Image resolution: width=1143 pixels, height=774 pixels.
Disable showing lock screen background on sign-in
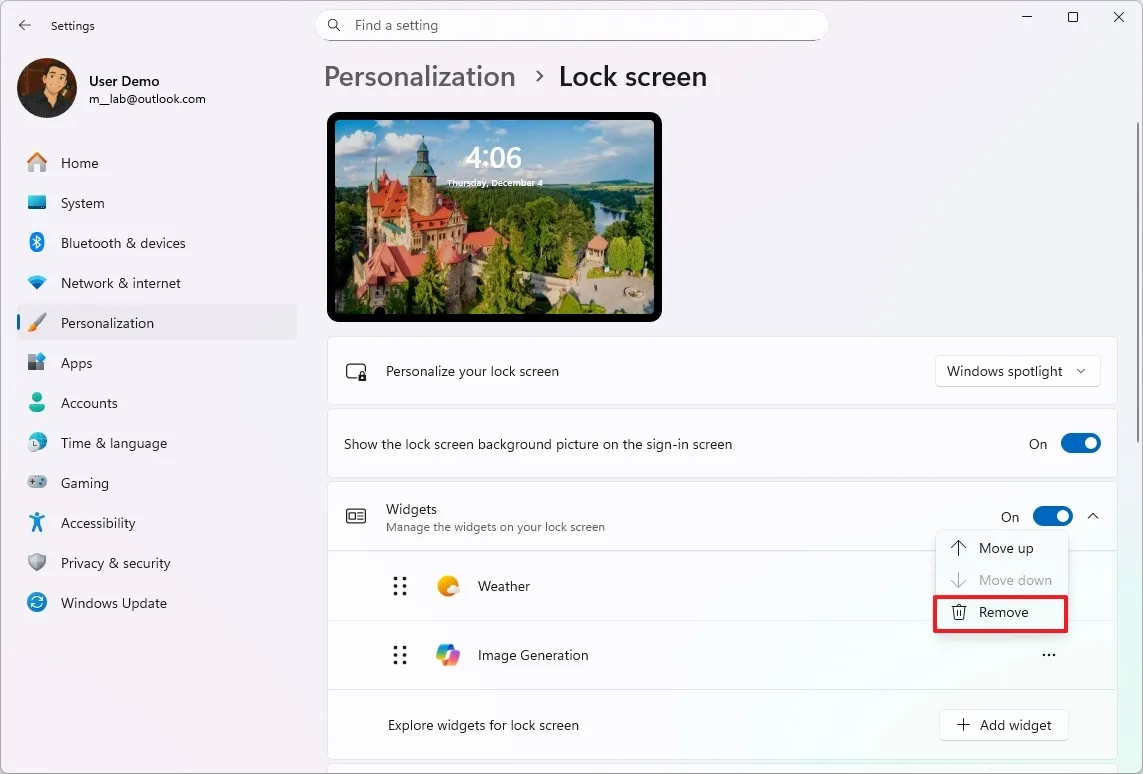[x=1080, y=443]
